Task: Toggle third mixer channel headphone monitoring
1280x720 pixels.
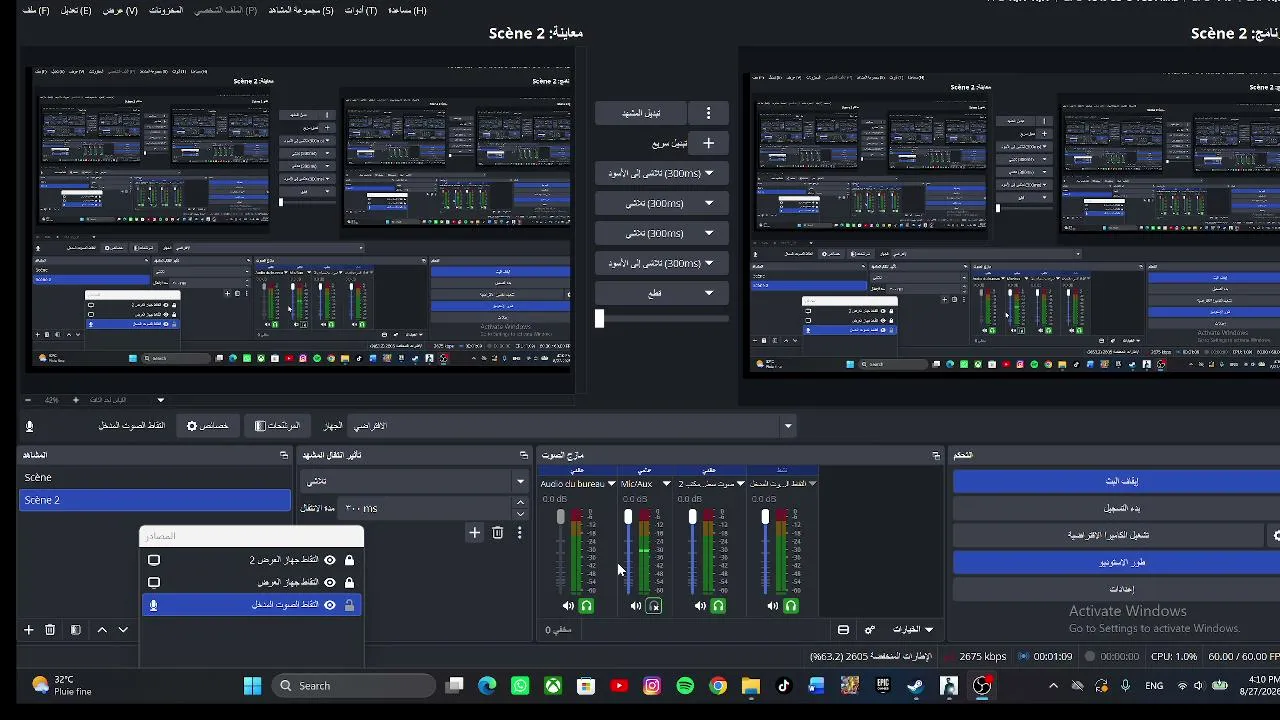Action: pyautogui.click(x=718, y=606)
